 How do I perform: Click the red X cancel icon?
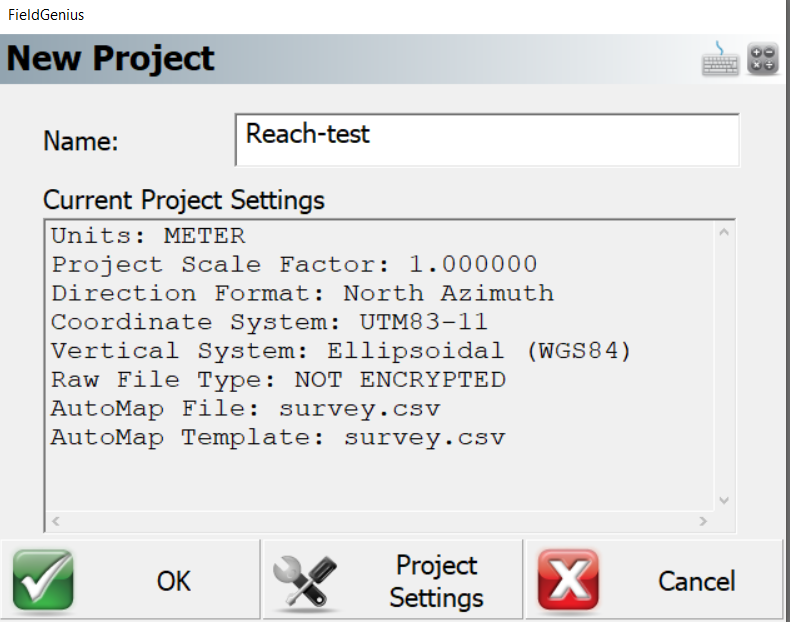(568, 580)
